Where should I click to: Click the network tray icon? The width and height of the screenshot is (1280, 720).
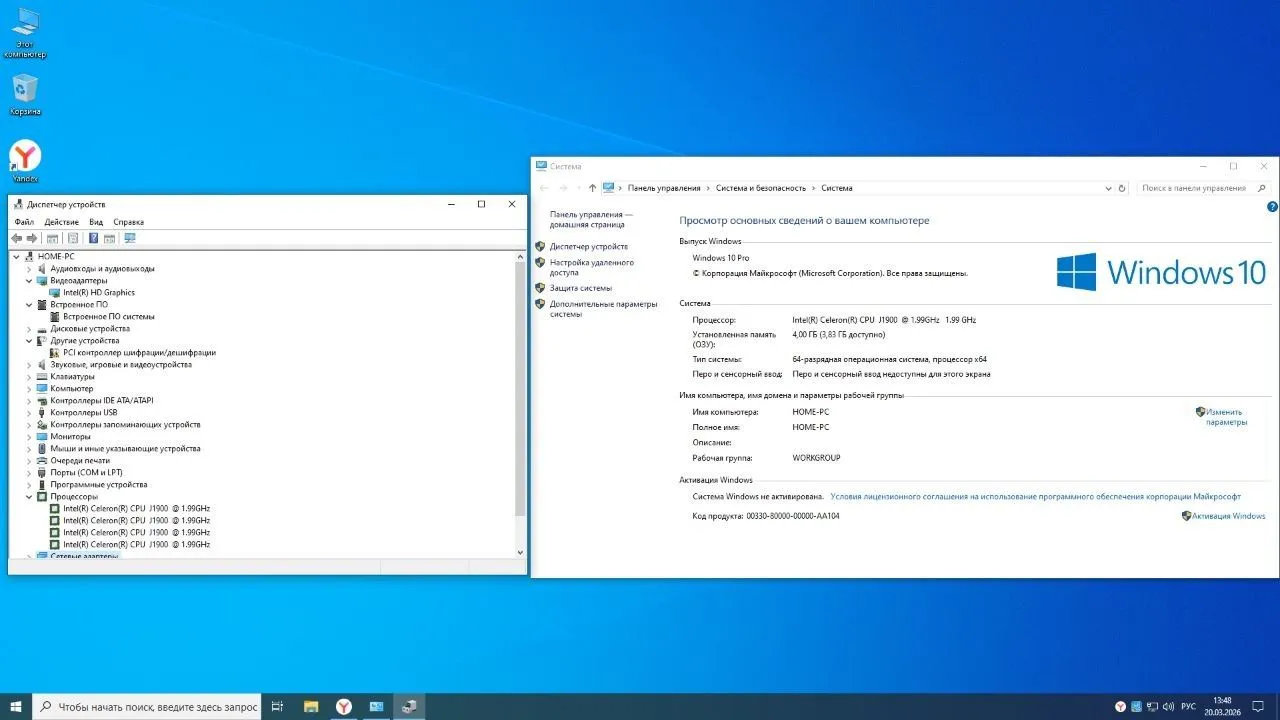pyautogui.click(x=1152, y=707)
